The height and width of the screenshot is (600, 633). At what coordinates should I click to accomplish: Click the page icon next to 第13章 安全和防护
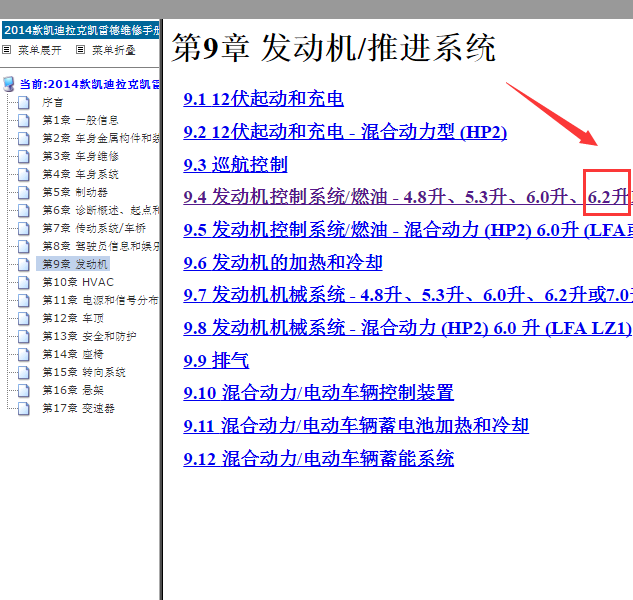pyautogui.click(x=24, y=336)
